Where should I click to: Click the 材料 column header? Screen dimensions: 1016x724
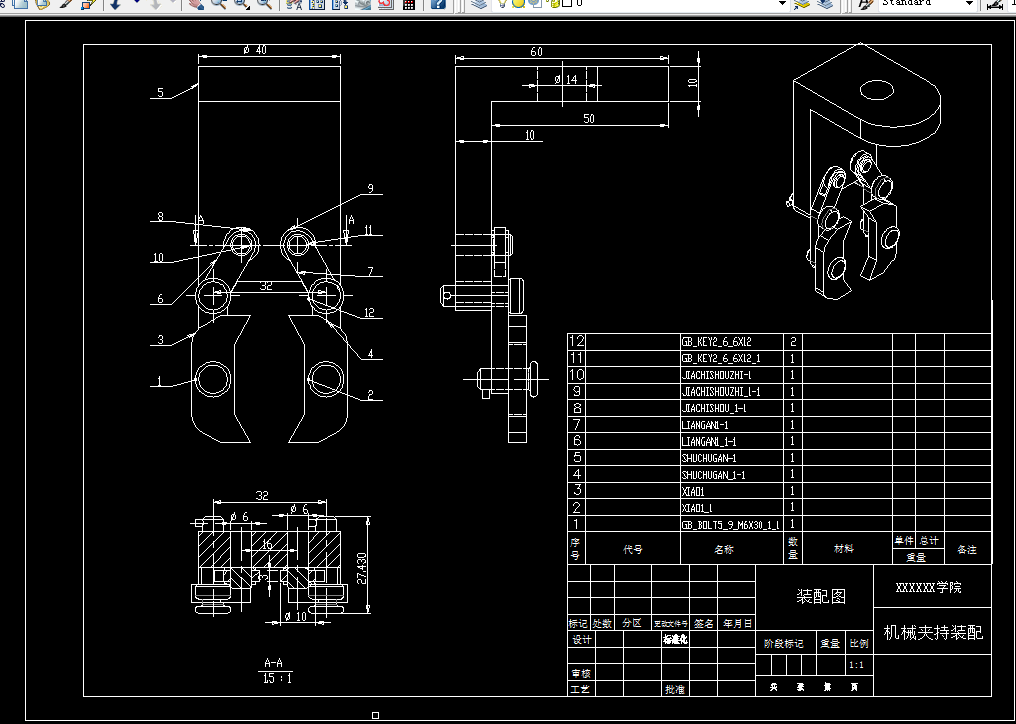coord(843,549)
